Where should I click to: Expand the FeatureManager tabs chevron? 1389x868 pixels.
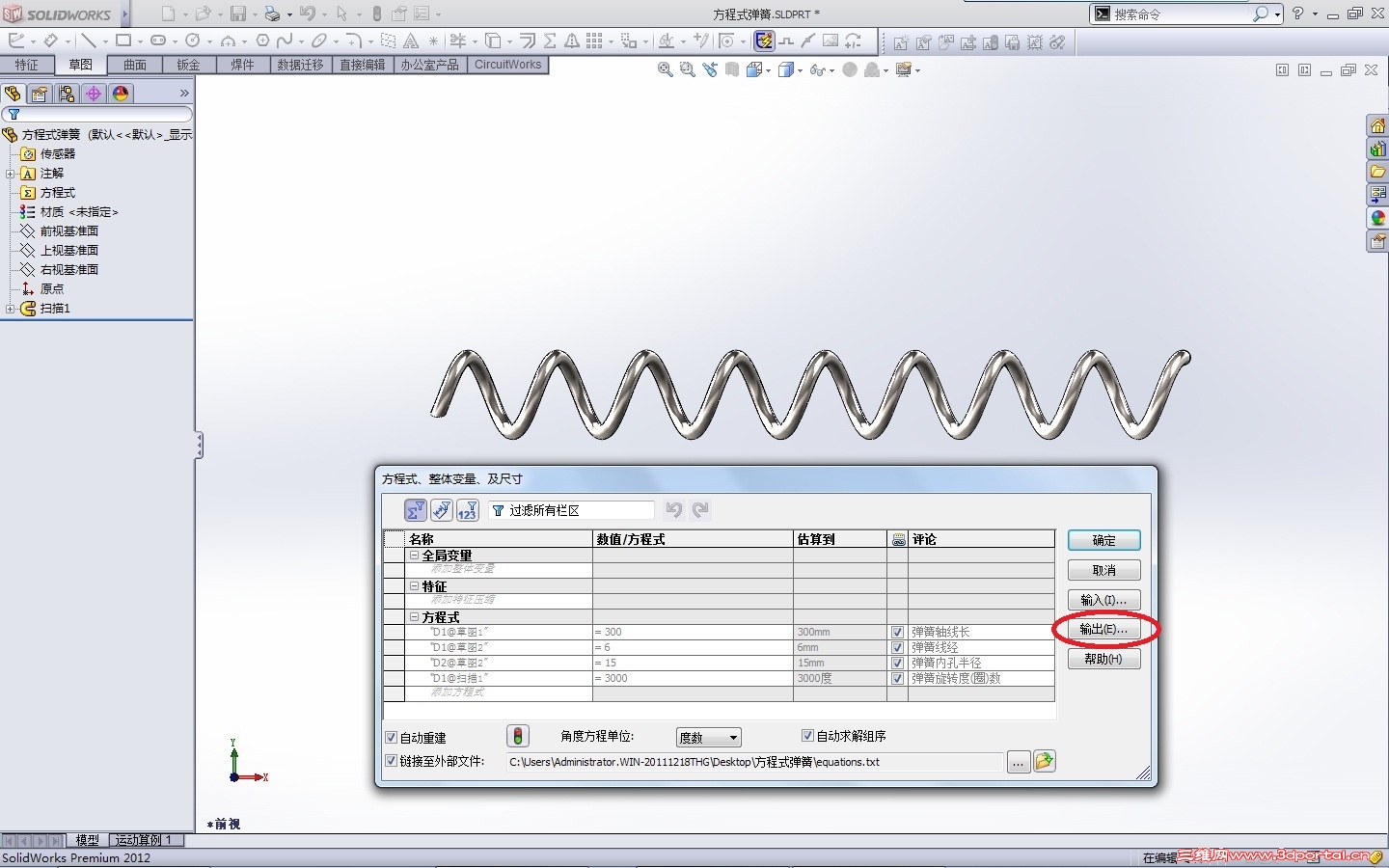tap(184, 94)
